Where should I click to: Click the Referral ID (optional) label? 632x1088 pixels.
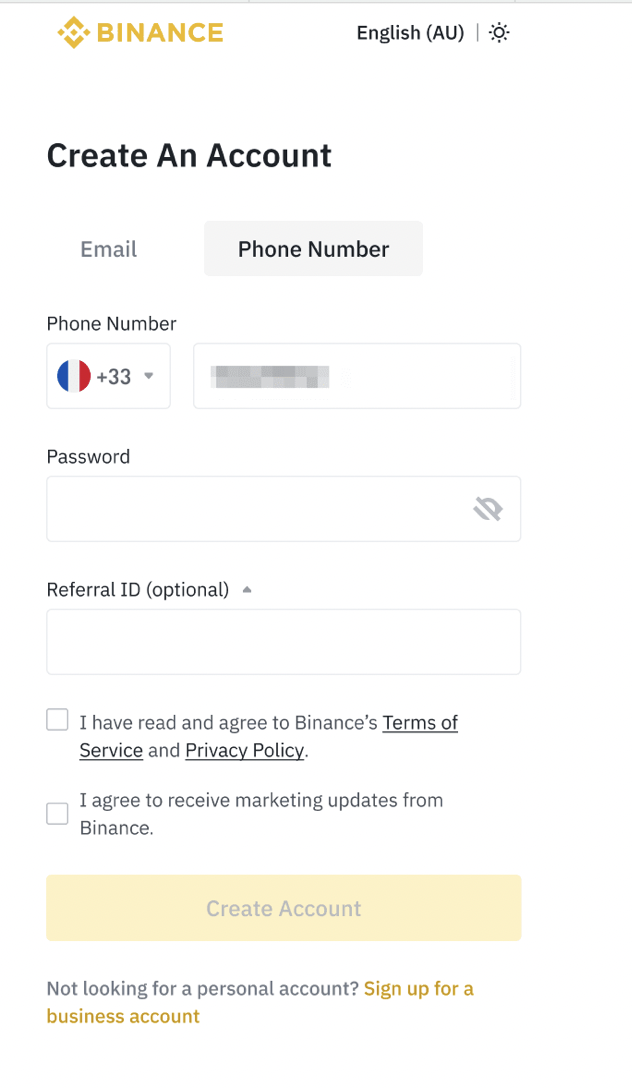click(138, 590)
